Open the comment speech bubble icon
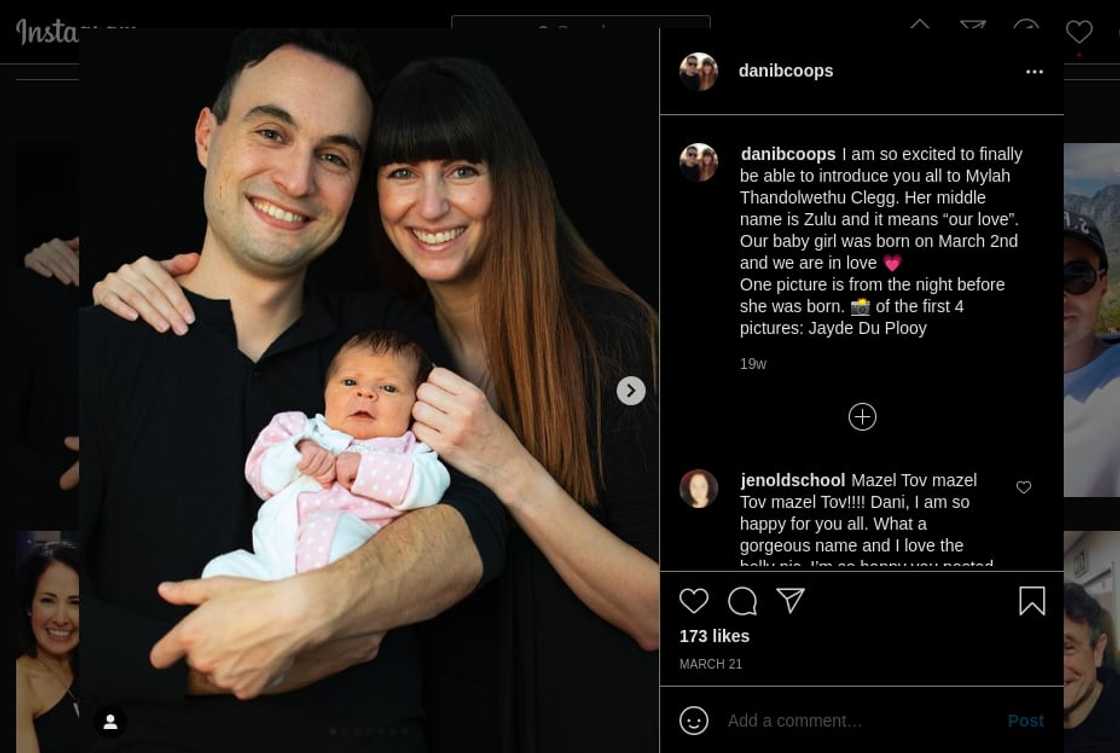The width and height of the screenshot is (1120, 753). [742, 601]
